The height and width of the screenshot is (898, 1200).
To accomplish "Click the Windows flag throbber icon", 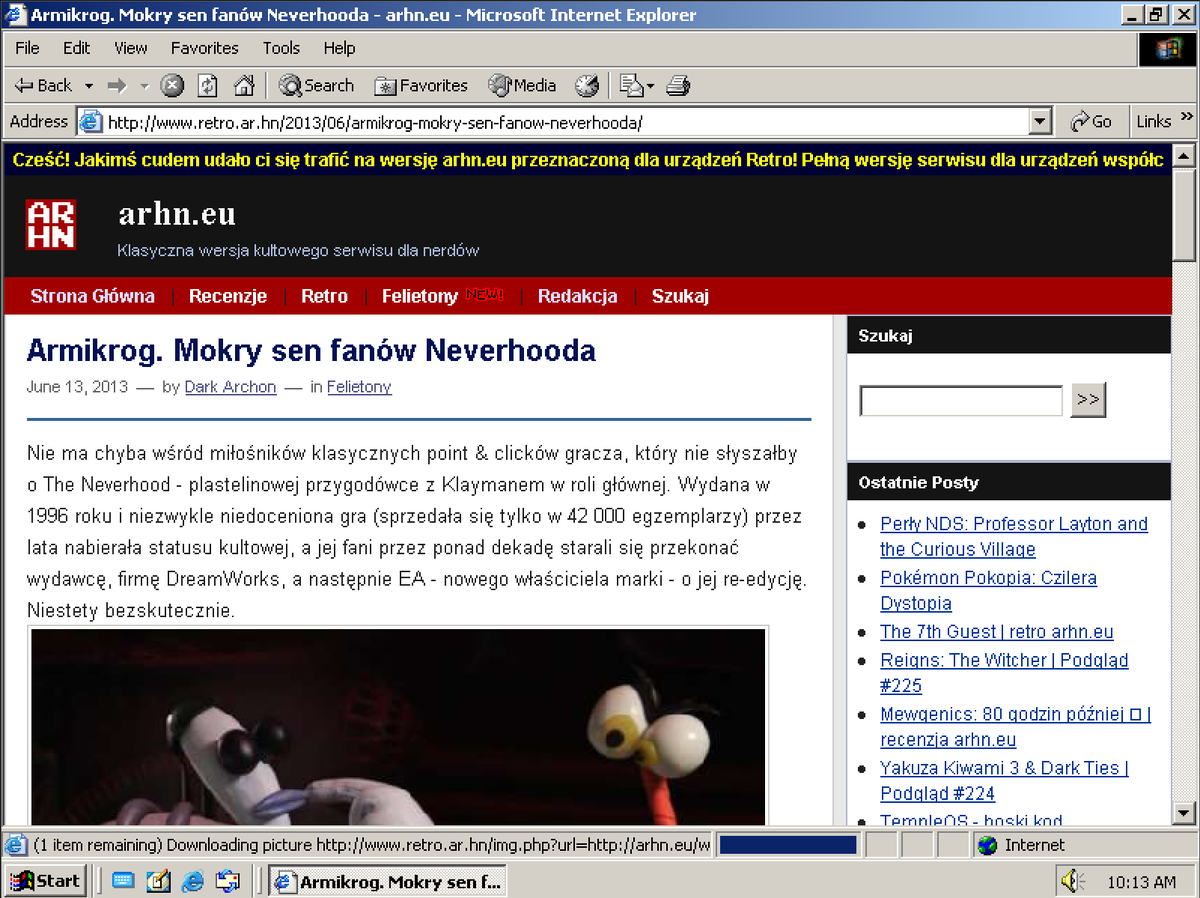I will coord(1167,49).
